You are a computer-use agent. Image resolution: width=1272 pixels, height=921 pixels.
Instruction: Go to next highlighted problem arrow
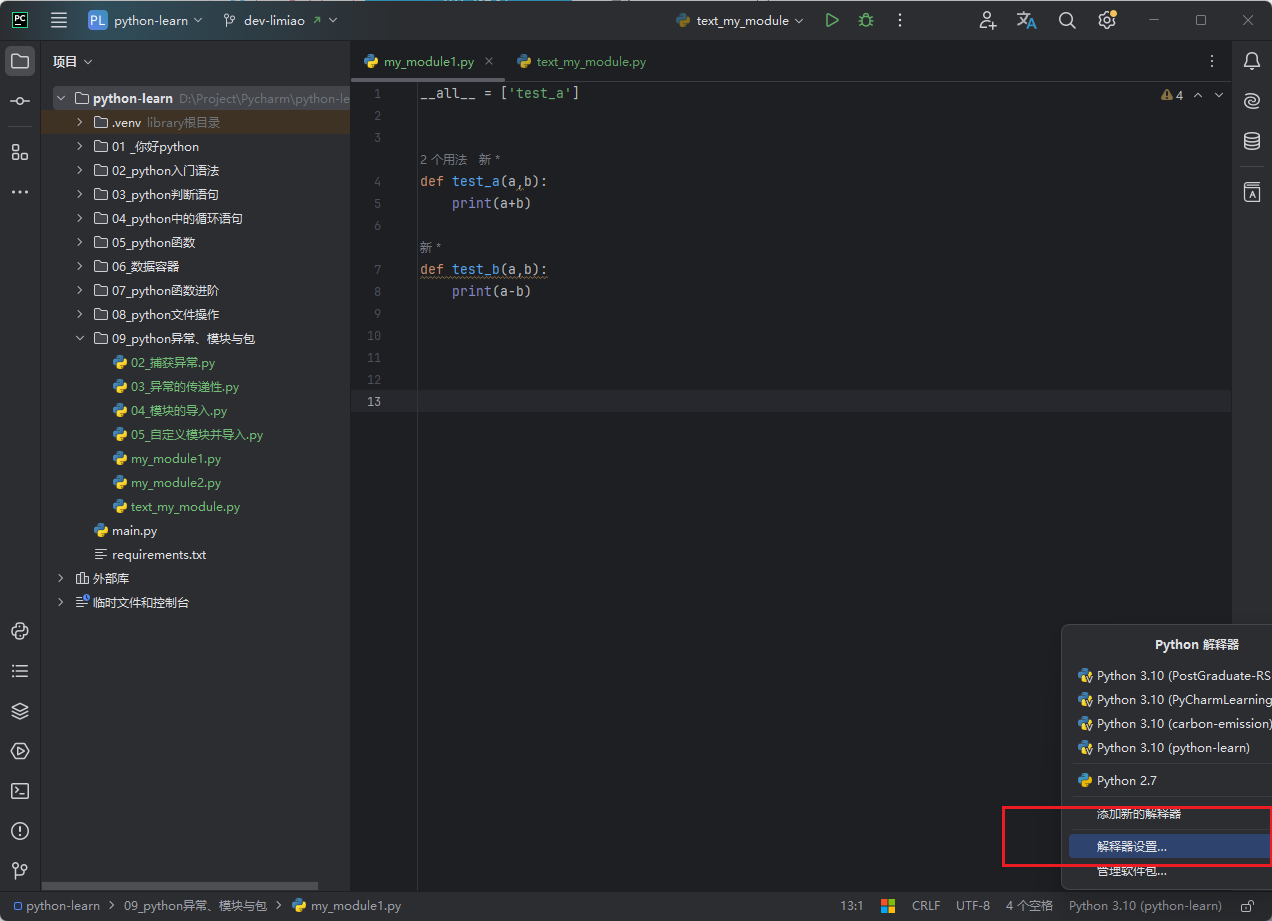pos(1218,95)
